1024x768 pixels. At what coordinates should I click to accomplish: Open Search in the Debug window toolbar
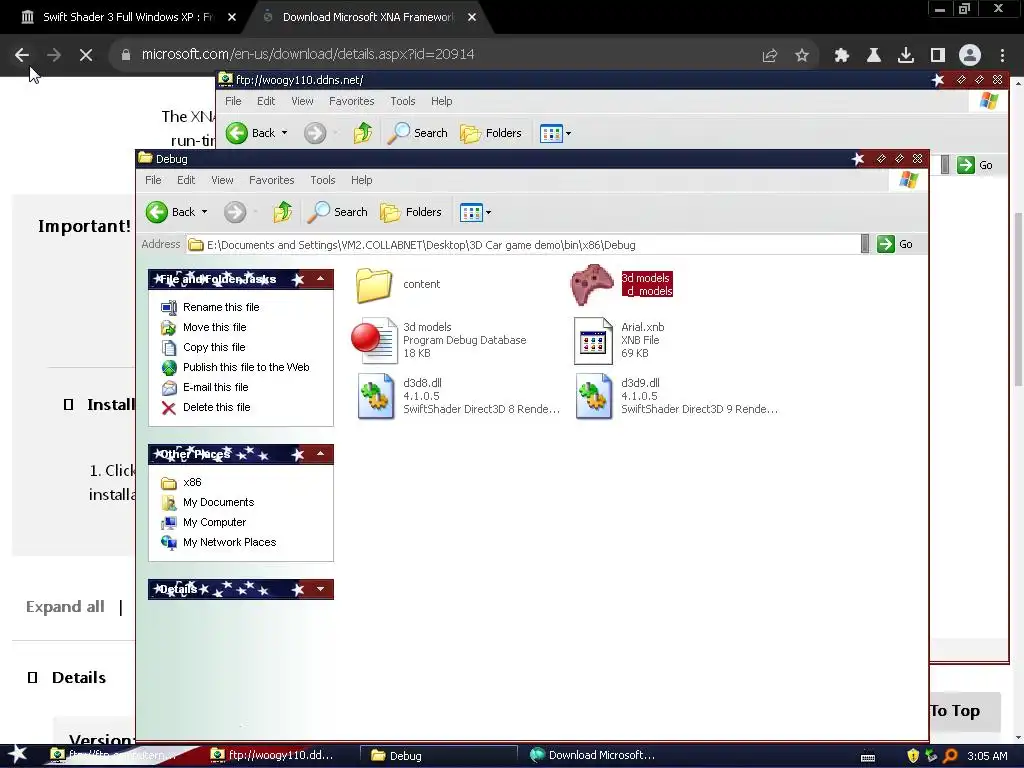click(x=337, y=212)
